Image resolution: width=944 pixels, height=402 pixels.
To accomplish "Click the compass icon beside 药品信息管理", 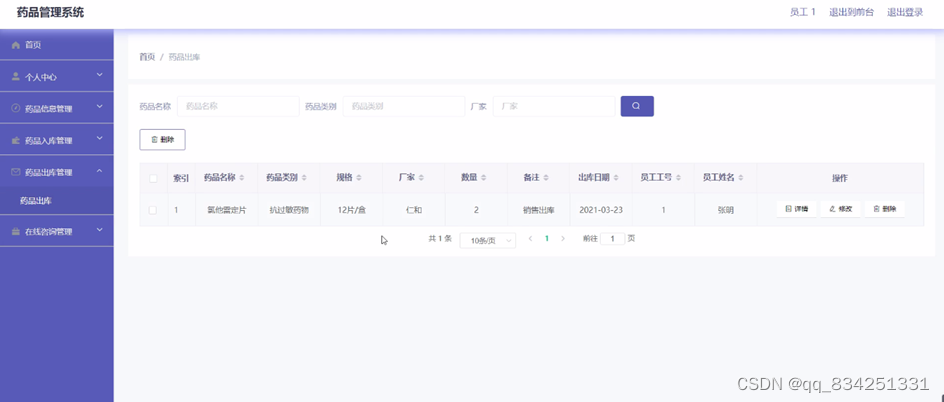I will click(x=16, y=108).
